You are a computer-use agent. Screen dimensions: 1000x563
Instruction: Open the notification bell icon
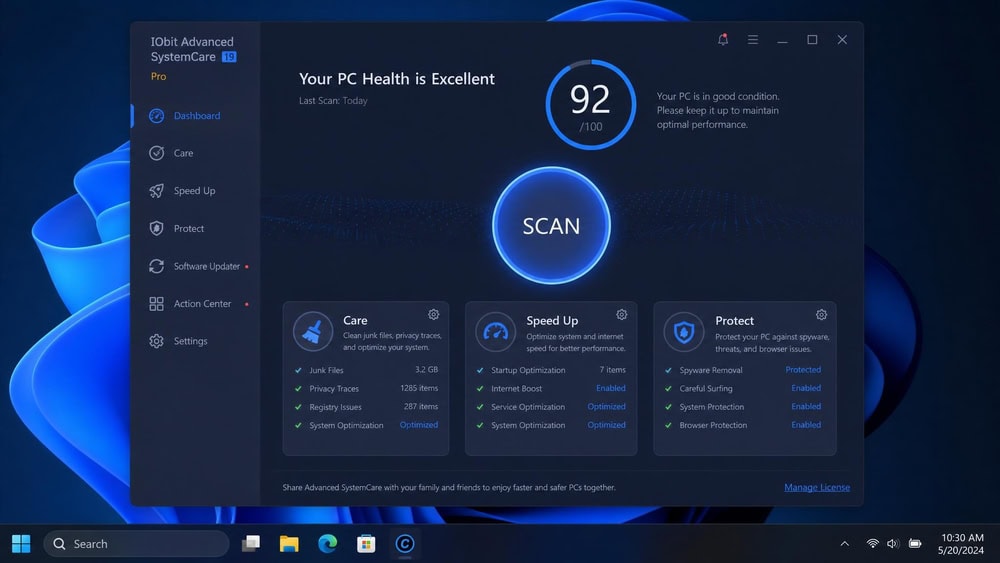pos(723,40)
